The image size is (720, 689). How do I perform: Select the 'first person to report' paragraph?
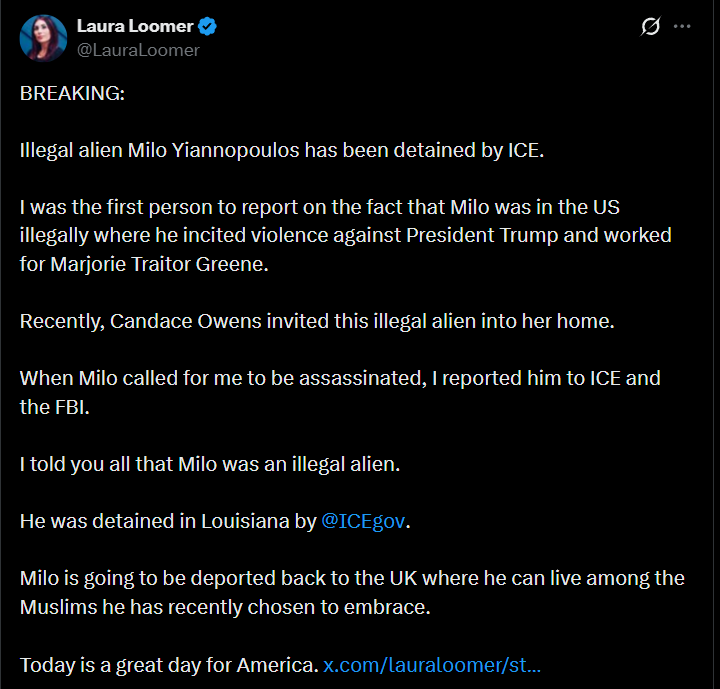pos(346,236)
